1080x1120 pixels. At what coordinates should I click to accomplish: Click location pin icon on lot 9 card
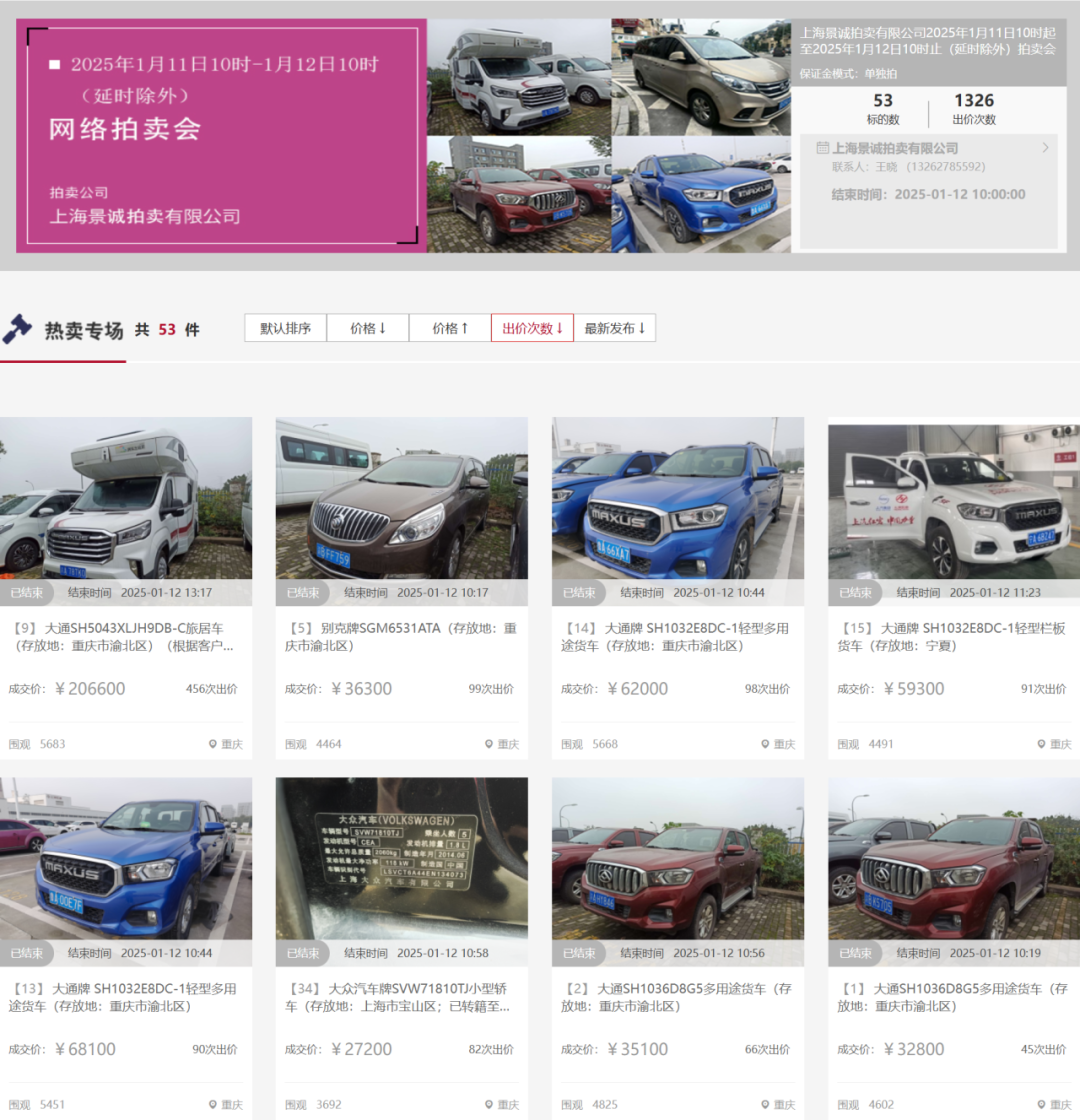click(x=212, y=744)
